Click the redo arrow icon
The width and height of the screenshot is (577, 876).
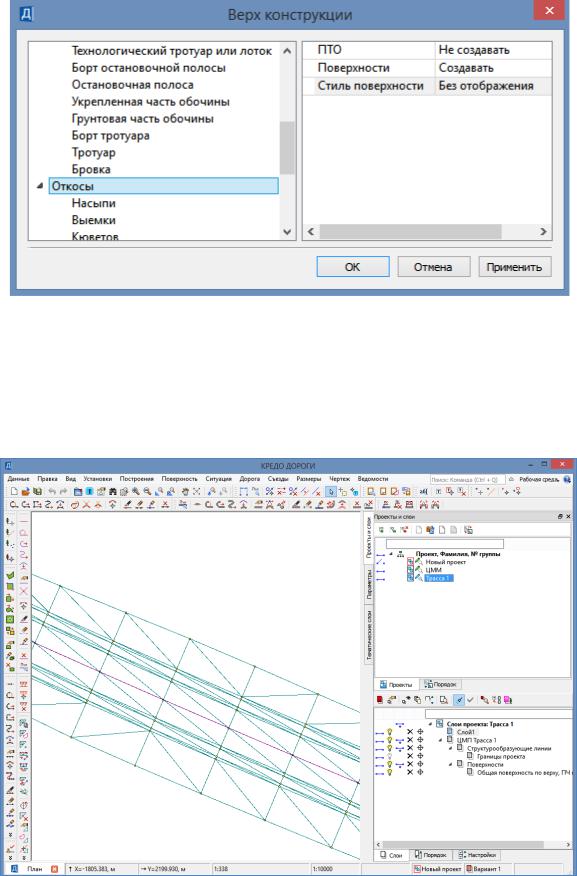(x=63, y=492)
